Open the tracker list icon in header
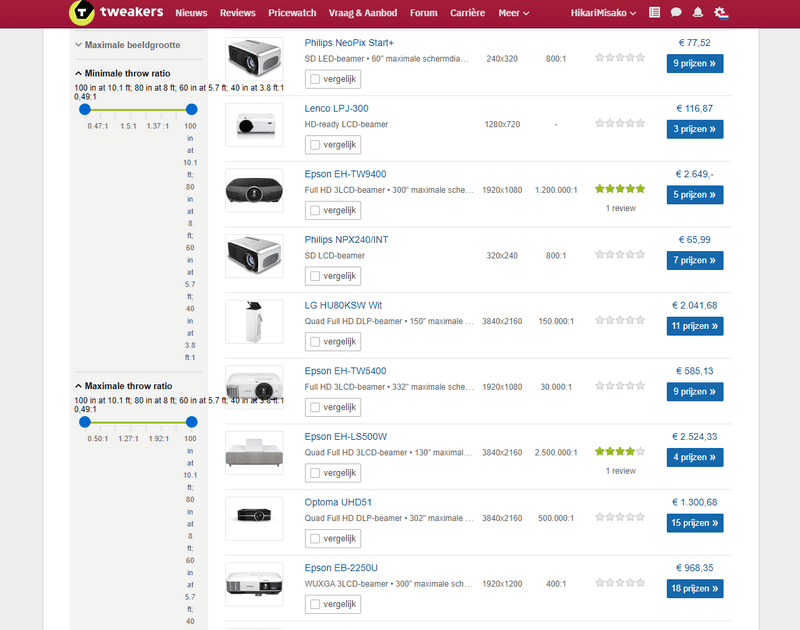The height and width of the screenshot is (630, 800). 654,12
